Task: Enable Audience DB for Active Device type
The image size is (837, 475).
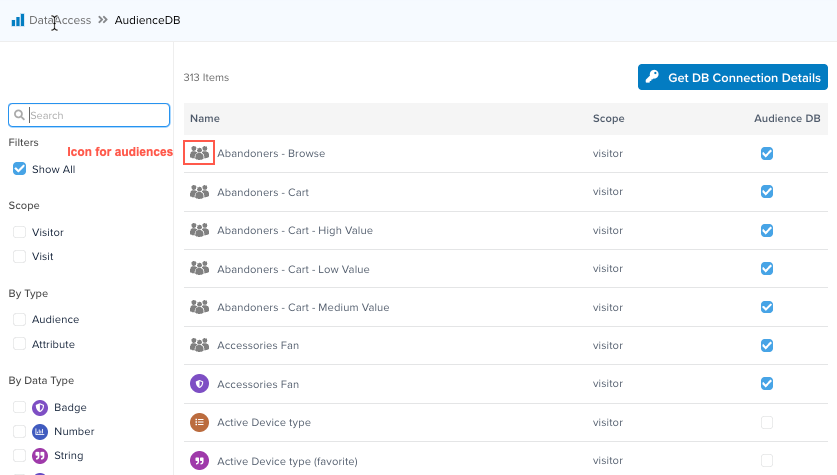Action: (x=767, y=422)
